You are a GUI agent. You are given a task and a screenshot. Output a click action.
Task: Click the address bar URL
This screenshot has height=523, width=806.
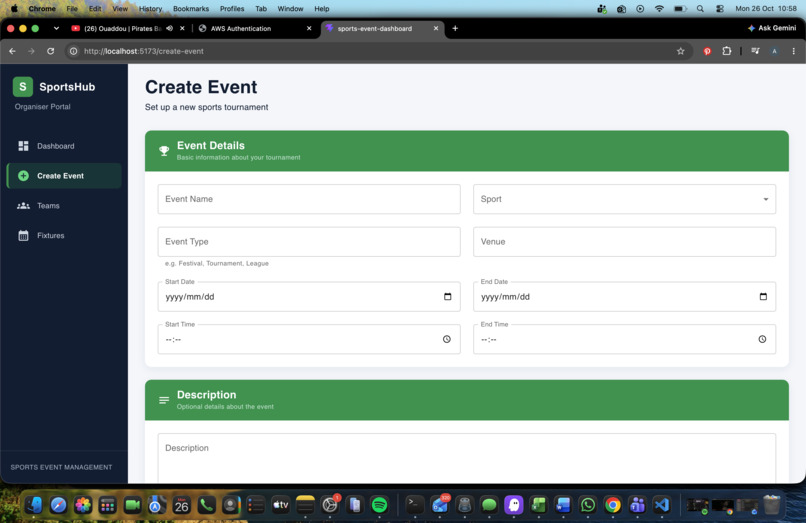144,51
